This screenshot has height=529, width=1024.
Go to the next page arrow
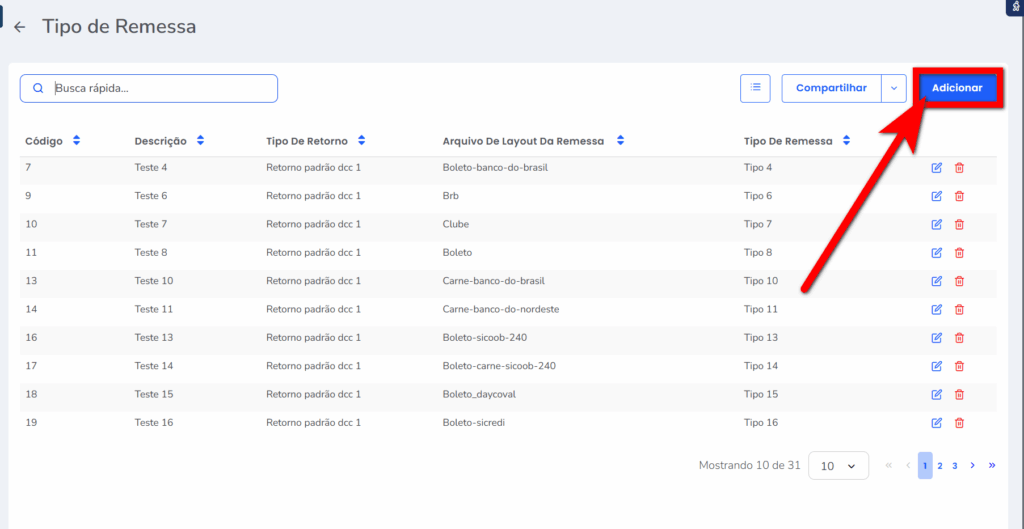coord(972,466)
